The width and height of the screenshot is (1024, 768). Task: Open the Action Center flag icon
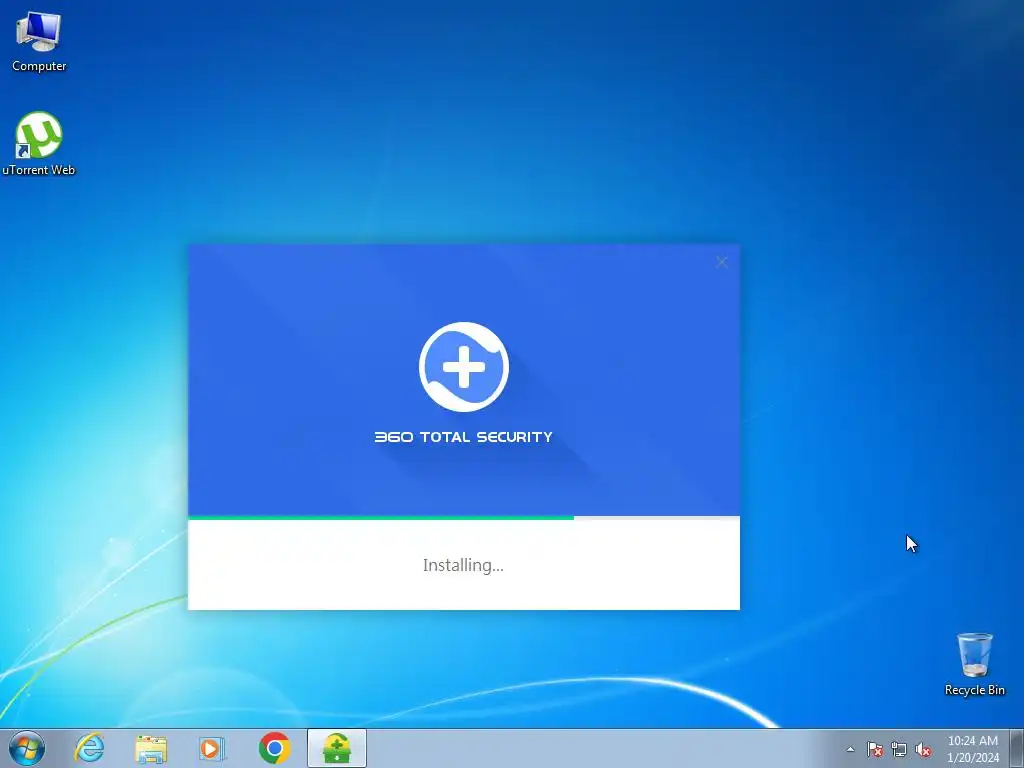coord(875,749)
